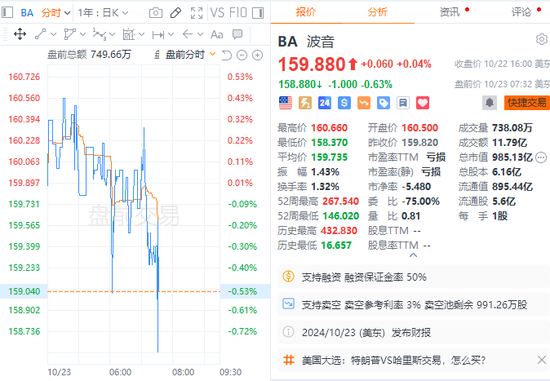Open the VS compare function
Screen dimensions: 550x381
pos(217,13)
